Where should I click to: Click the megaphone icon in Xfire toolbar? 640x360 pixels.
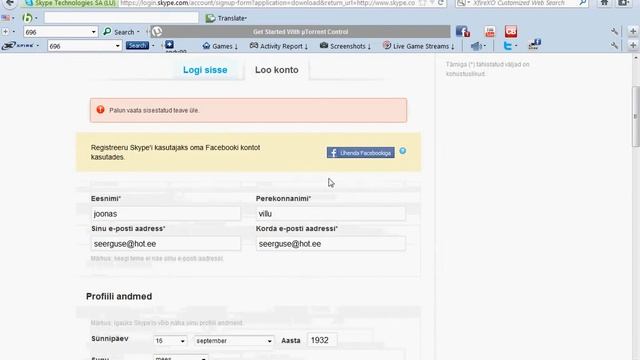coord(476,46)
